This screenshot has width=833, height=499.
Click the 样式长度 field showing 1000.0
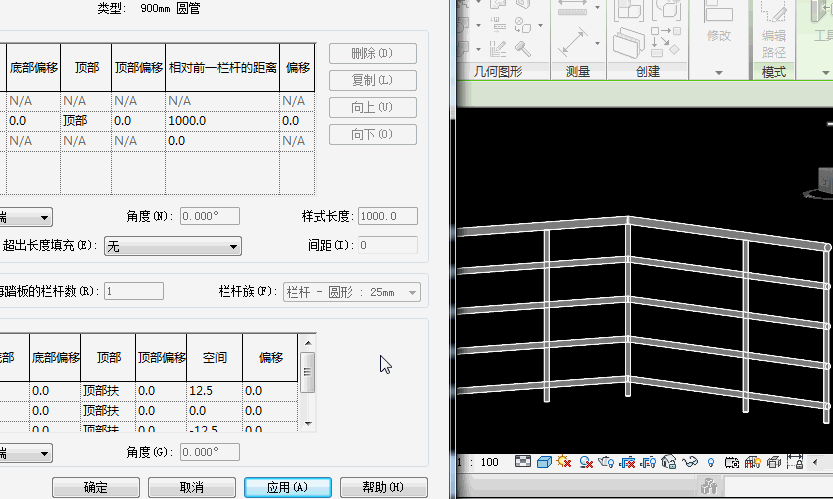(388, 217)
